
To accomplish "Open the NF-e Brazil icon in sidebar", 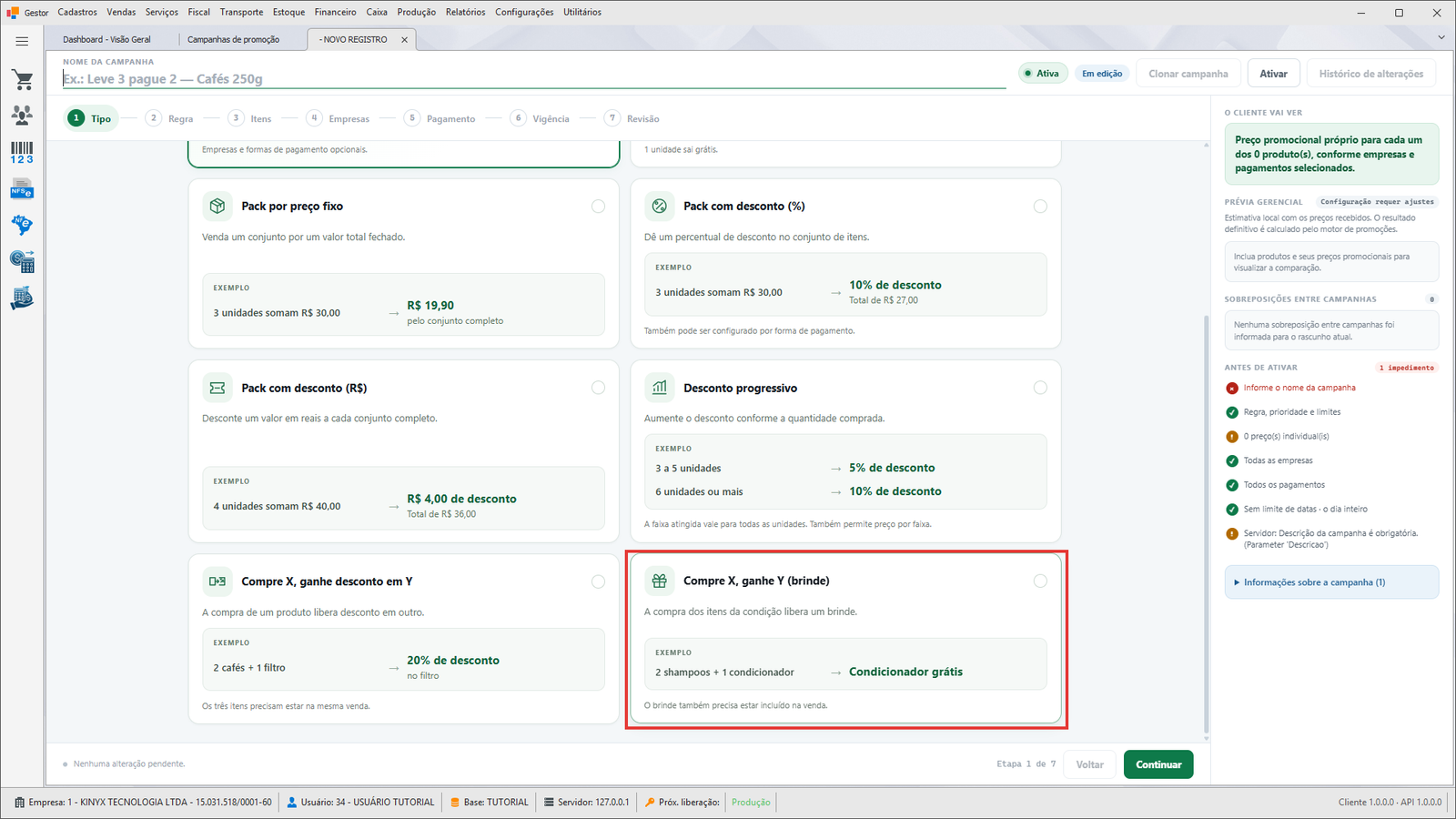I will coord(22,225).
